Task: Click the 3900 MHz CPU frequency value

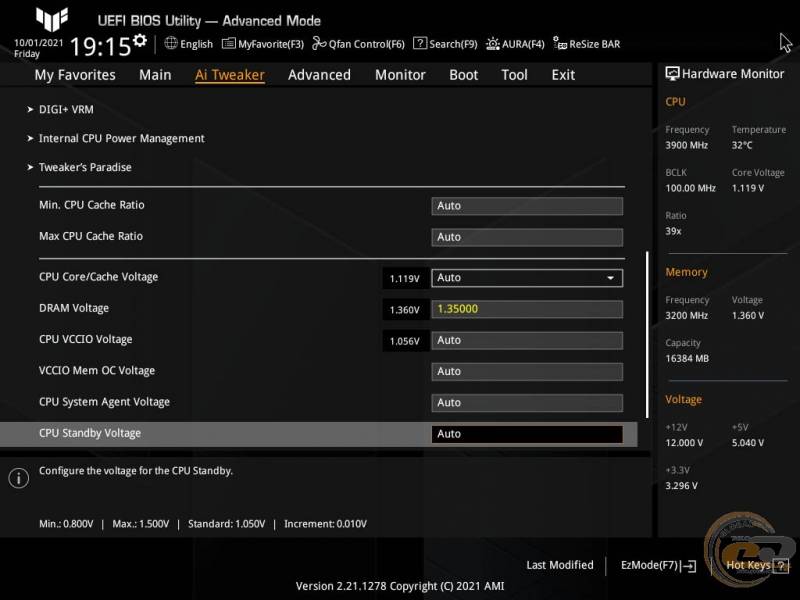Action: tap(687, 145)
